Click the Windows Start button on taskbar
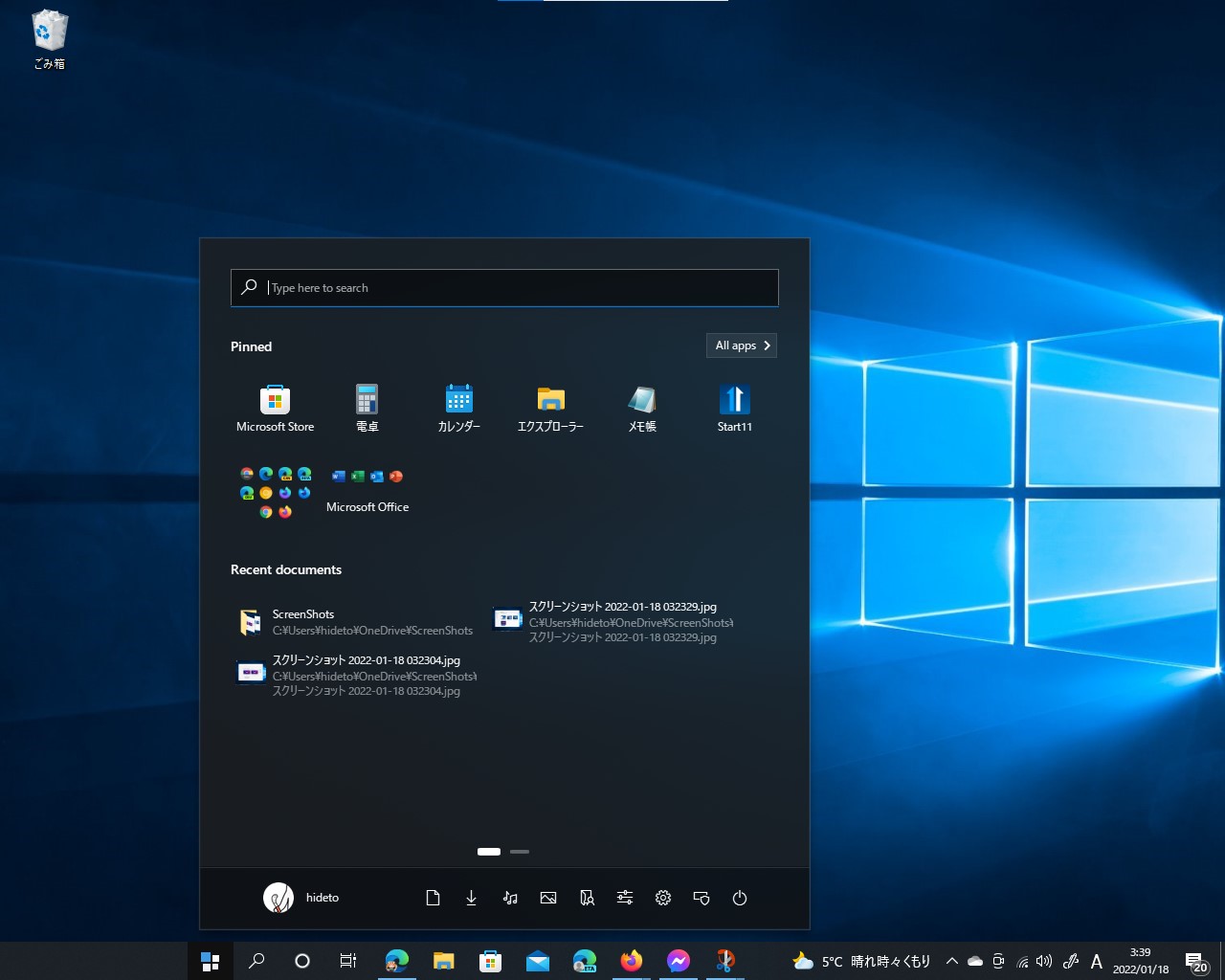1225x980 pixels. tap(211, 961)
